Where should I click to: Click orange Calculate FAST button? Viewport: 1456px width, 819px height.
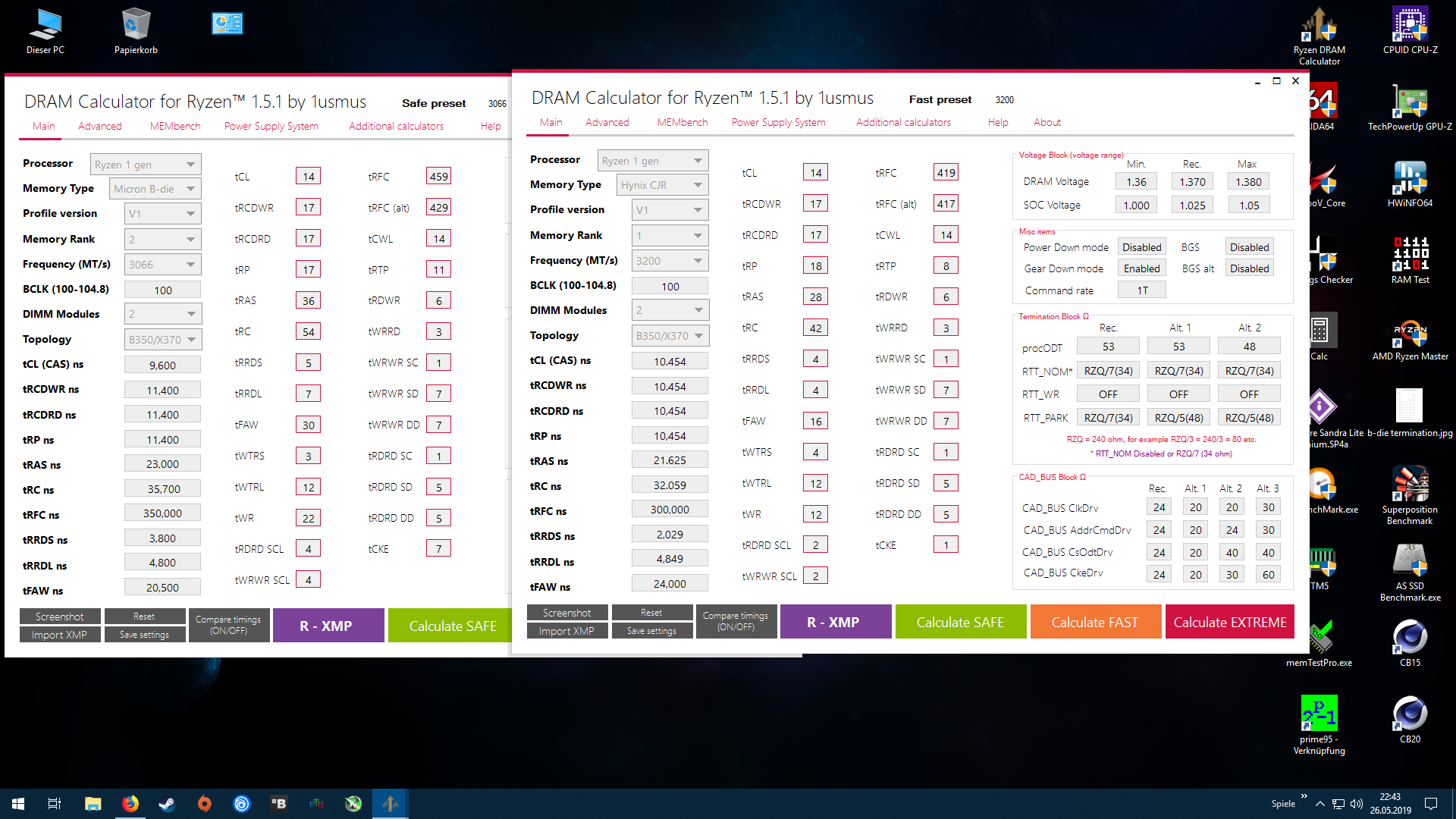tap(1094, 622)
